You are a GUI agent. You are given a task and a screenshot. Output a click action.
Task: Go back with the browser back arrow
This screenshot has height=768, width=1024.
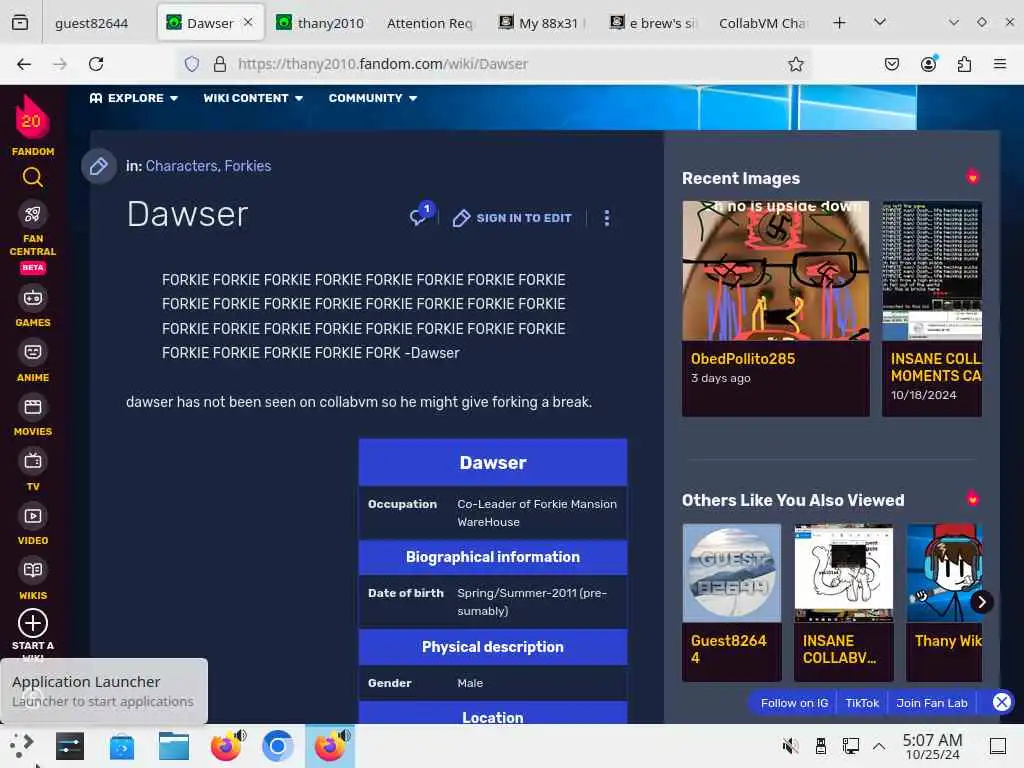[x=24, y=64]
